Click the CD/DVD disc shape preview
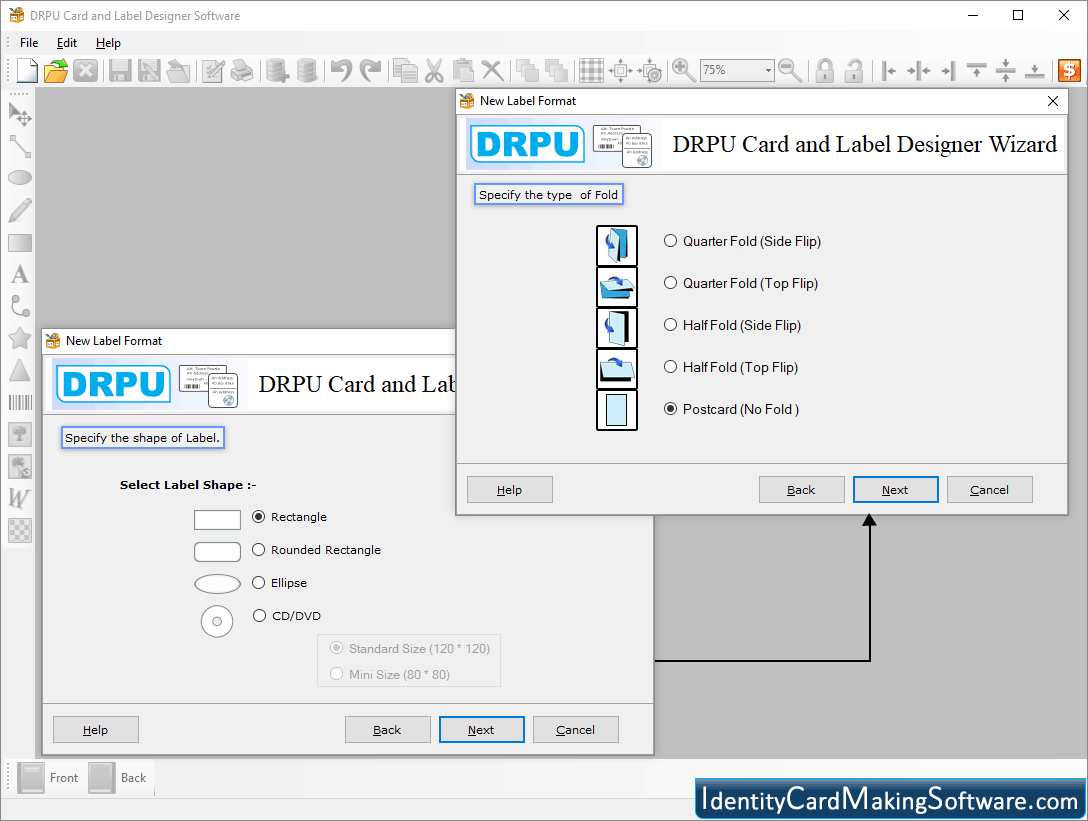Screen dimensions: 1088x821 click(217, 621)
